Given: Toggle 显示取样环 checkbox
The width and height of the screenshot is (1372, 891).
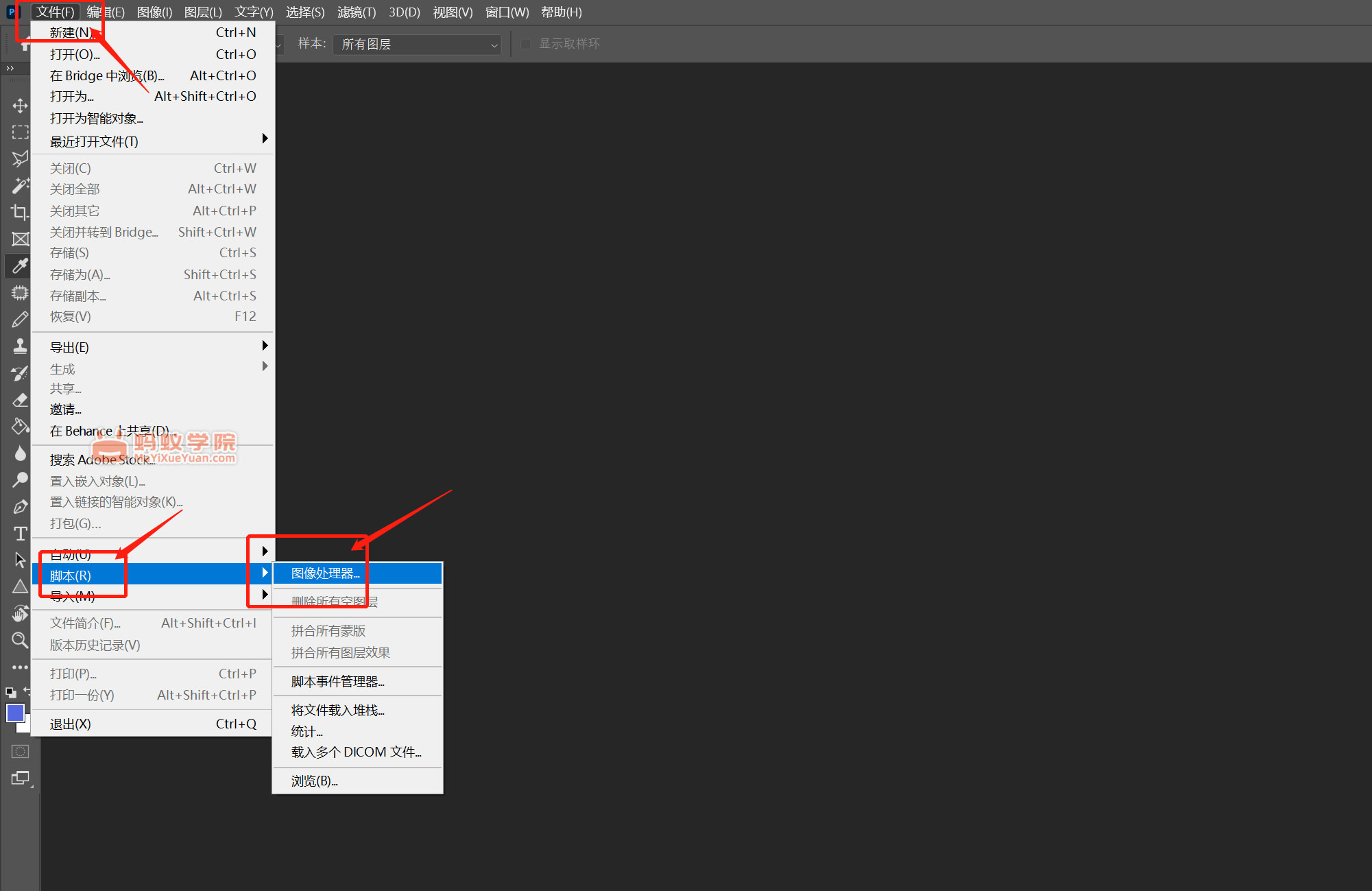Looking at the screenshot, I should coord(526,44).
